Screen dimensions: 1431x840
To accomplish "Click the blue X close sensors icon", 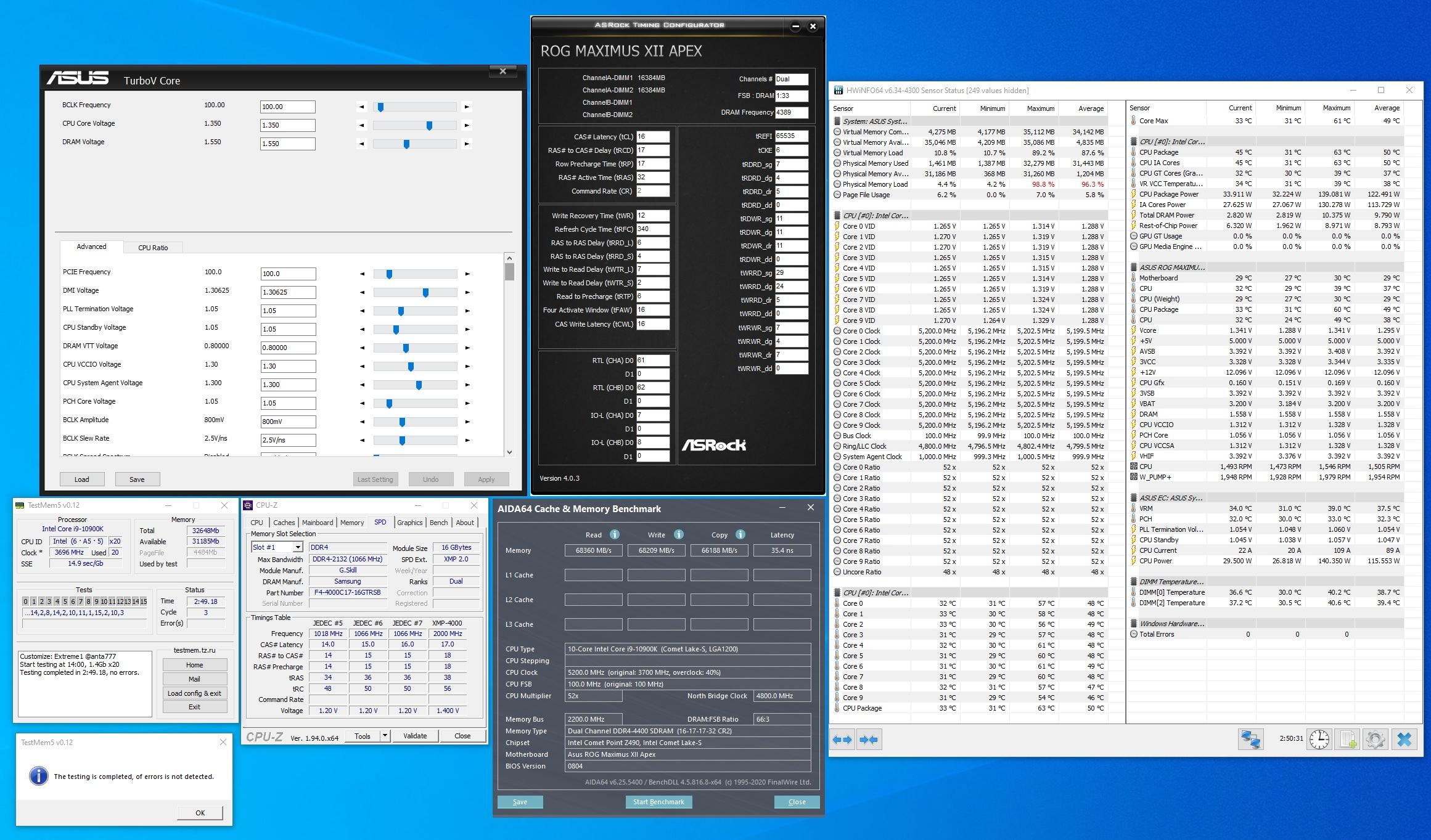I will point(1404,740).
